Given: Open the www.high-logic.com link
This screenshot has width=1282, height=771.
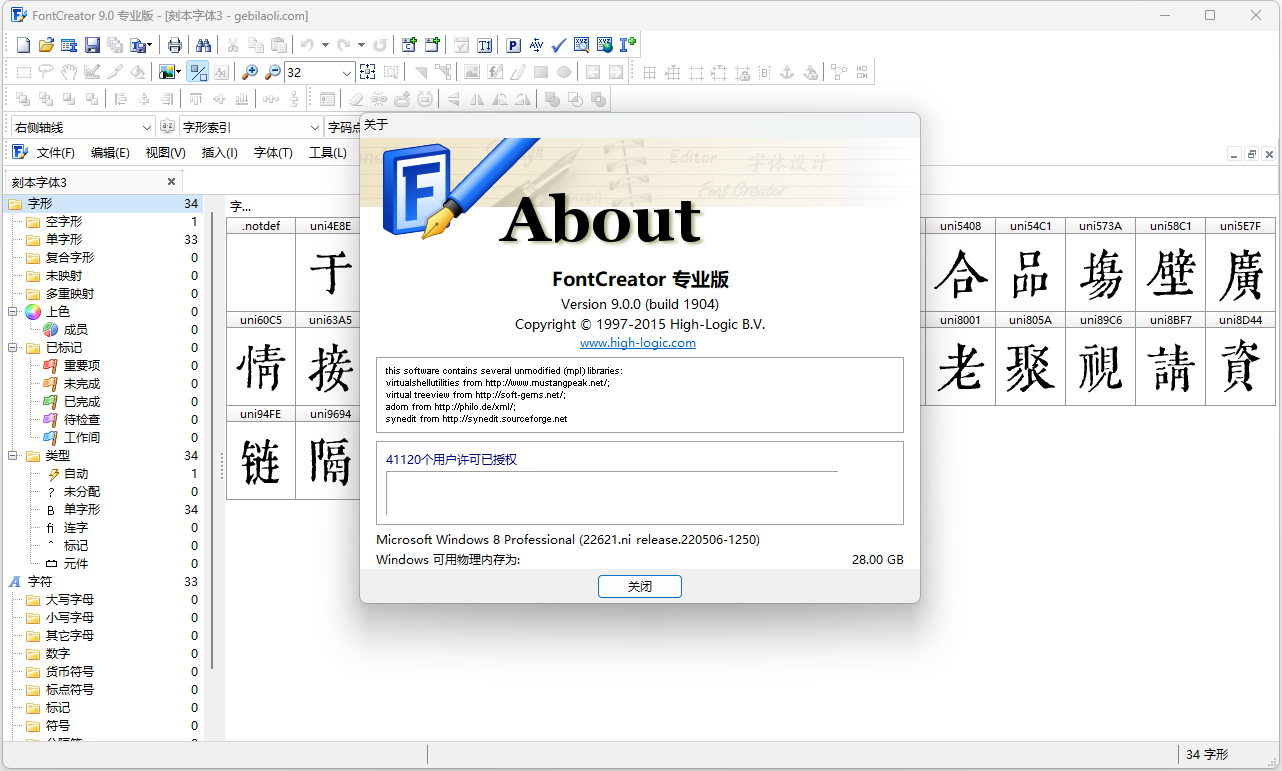Looking at the screenshot, I should [638, 343].
